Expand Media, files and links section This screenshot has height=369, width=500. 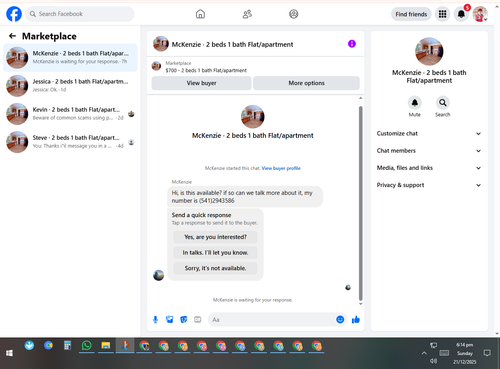[429, 168]
